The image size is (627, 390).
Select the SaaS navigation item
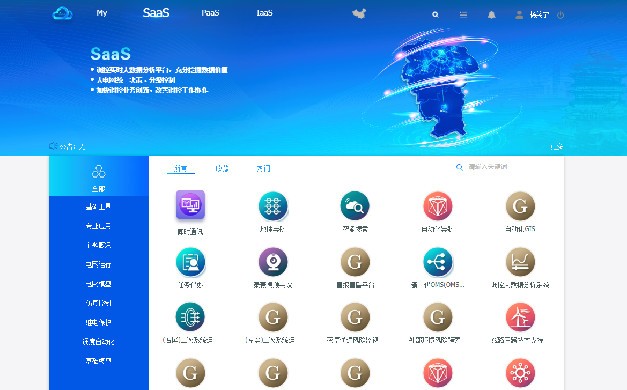tap(156, 13)
